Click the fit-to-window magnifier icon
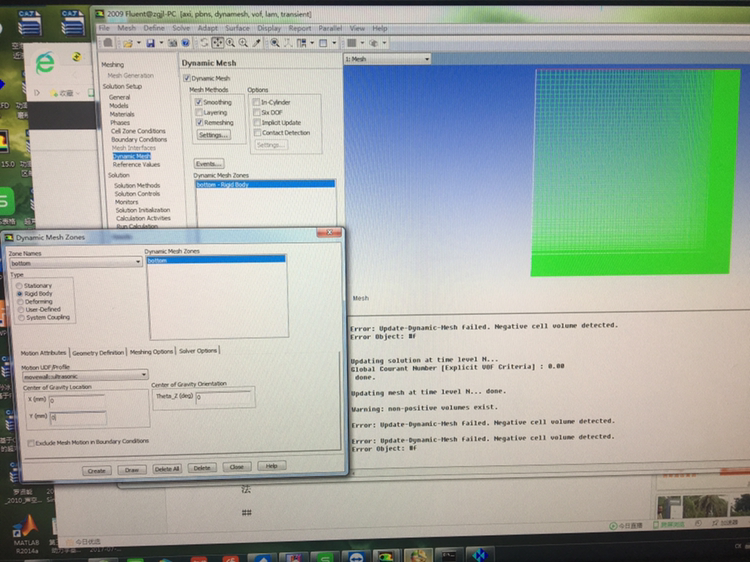Screen dimensions: 750x562 click(275, 43)
